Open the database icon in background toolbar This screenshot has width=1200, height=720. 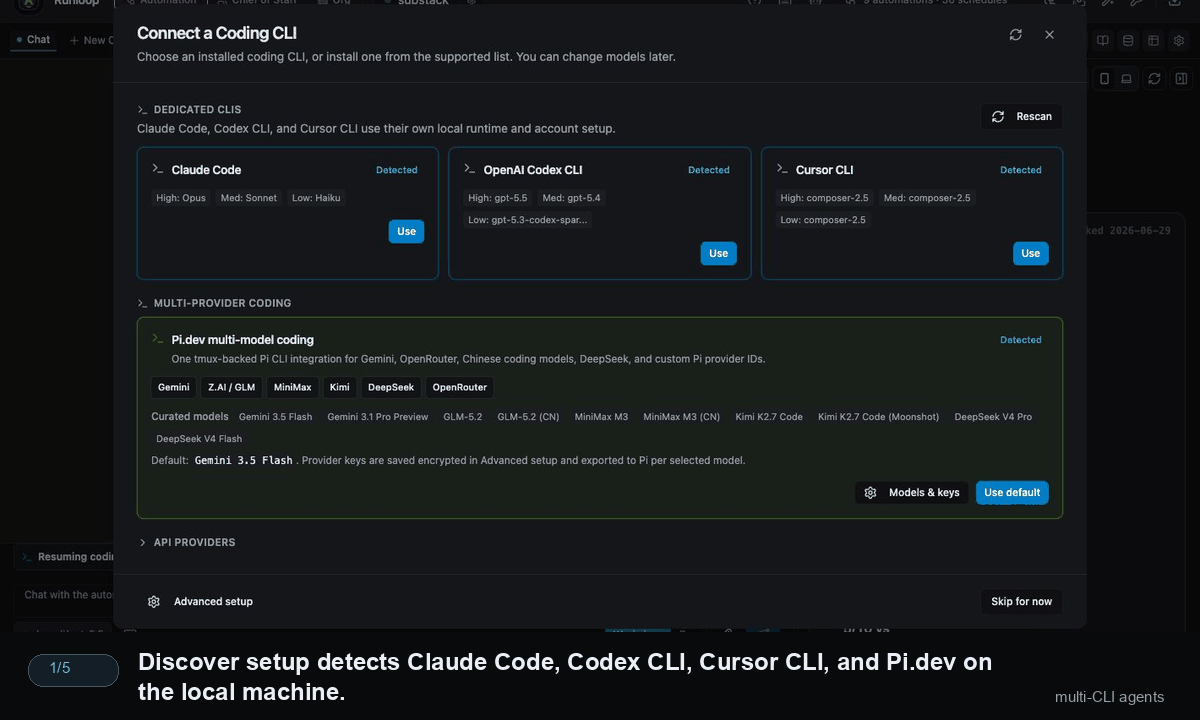pos(1128,41)
